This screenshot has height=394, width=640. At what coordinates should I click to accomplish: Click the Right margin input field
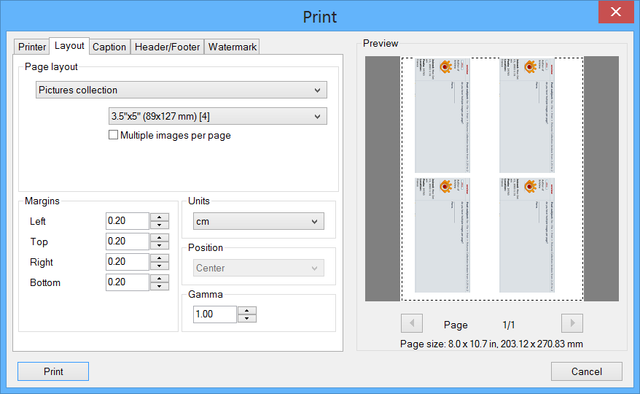(x=127, y=262)
